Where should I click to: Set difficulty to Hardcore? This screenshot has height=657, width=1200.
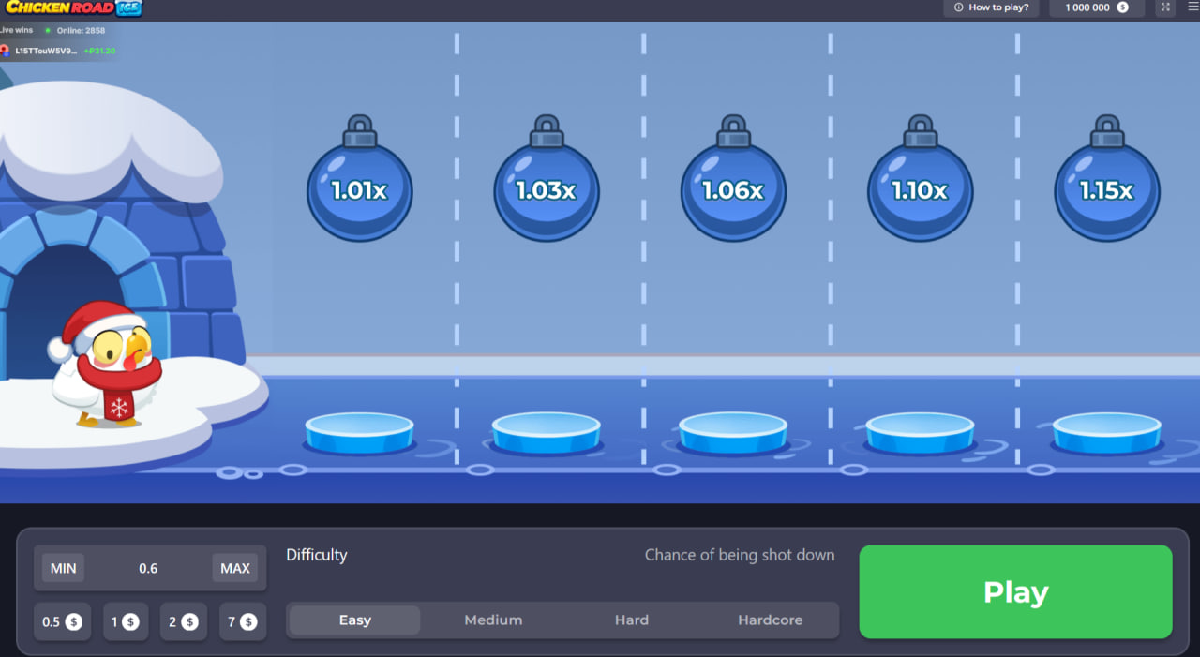(x=770, y=620)
